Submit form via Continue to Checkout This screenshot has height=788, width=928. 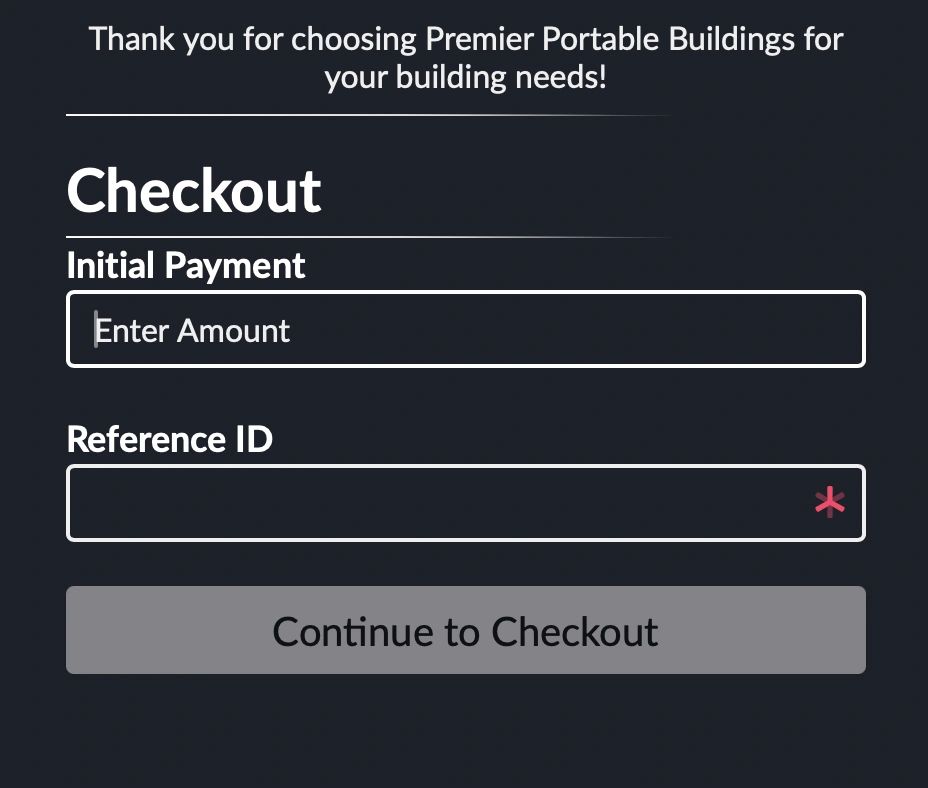(465, 631)
